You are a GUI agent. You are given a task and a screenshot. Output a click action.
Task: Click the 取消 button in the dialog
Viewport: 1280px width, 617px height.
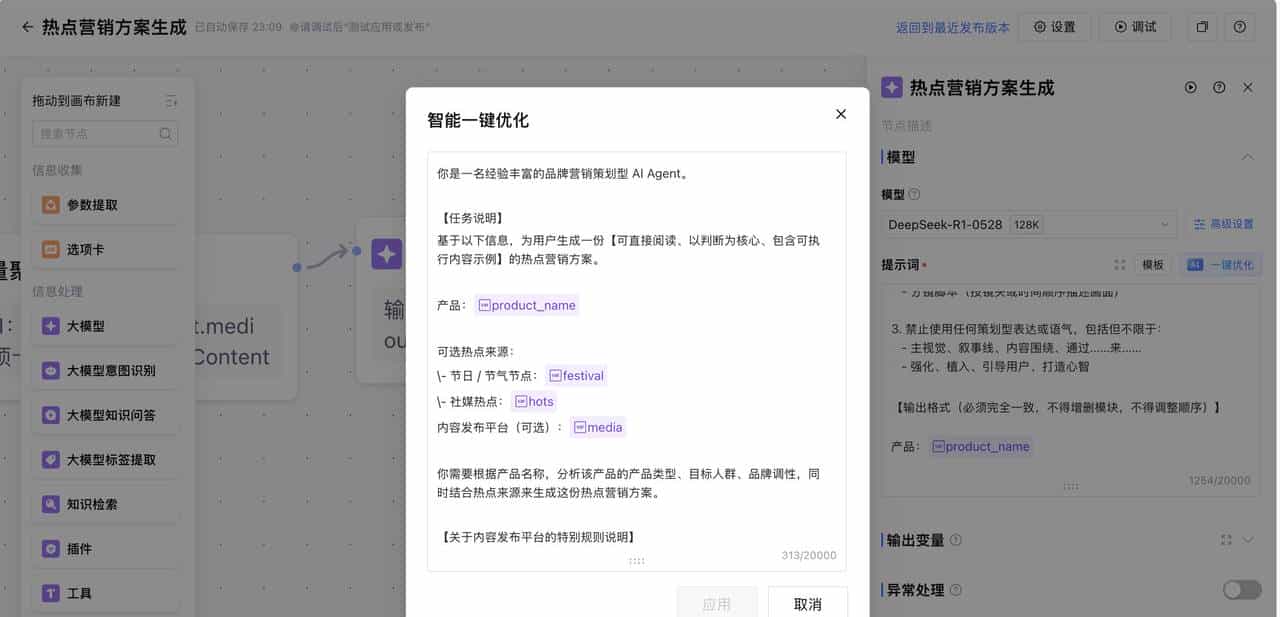pyautogui.click(x=807, y=604)
